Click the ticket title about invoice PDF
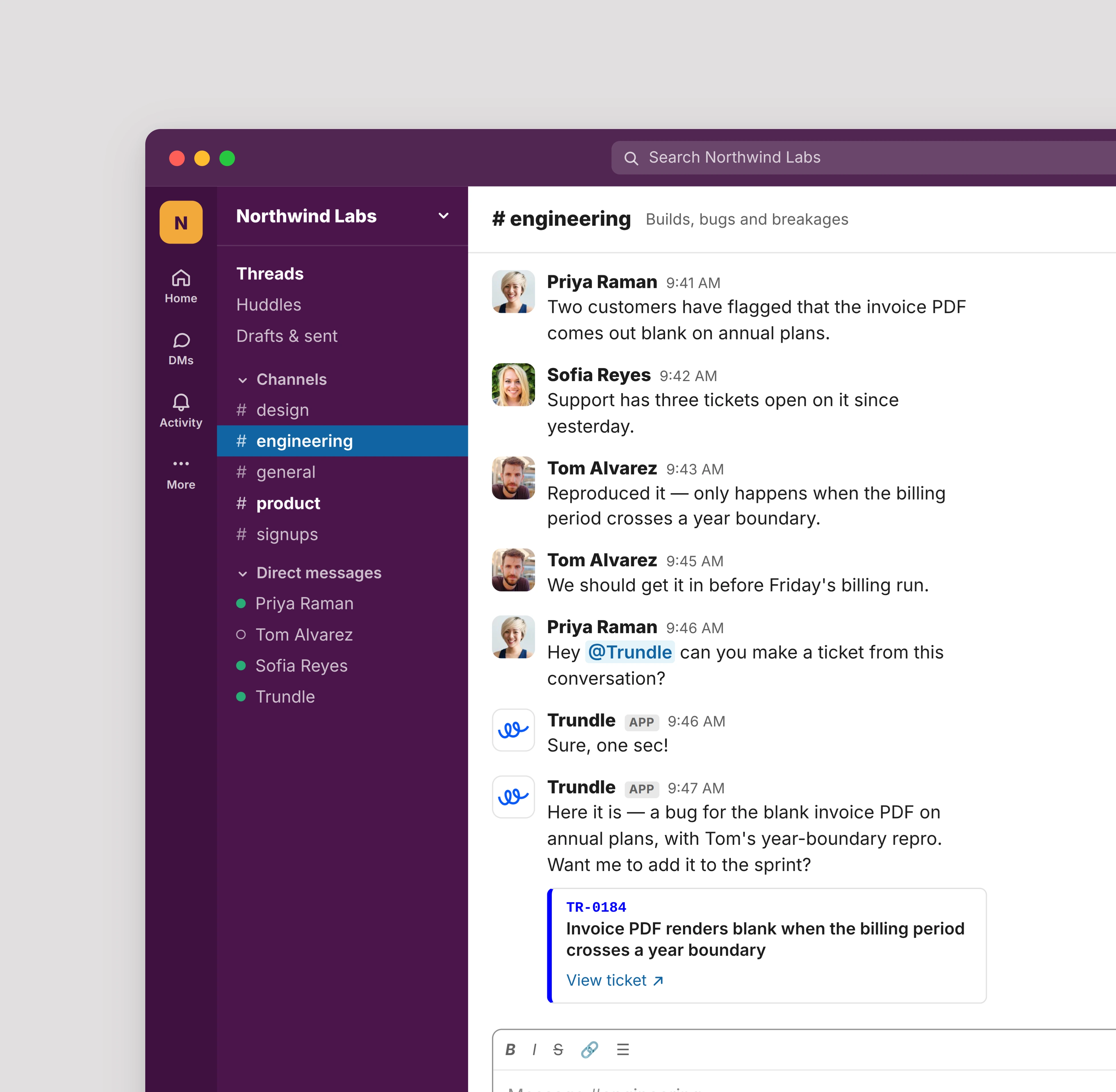This screenshot has width=1116, height=1092. click(765, 939)
